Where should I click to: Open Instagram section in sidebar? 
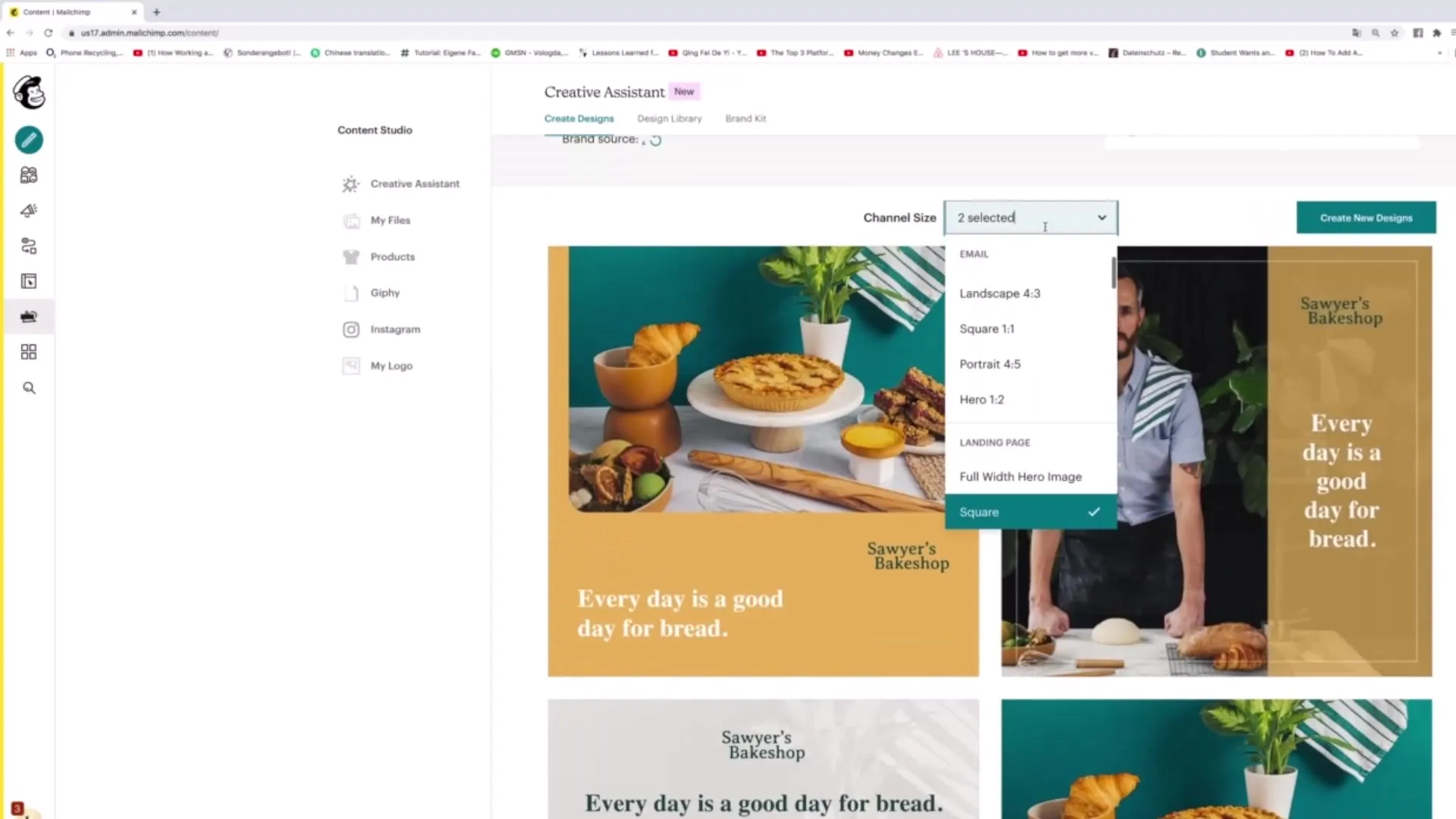coord(396,329)
